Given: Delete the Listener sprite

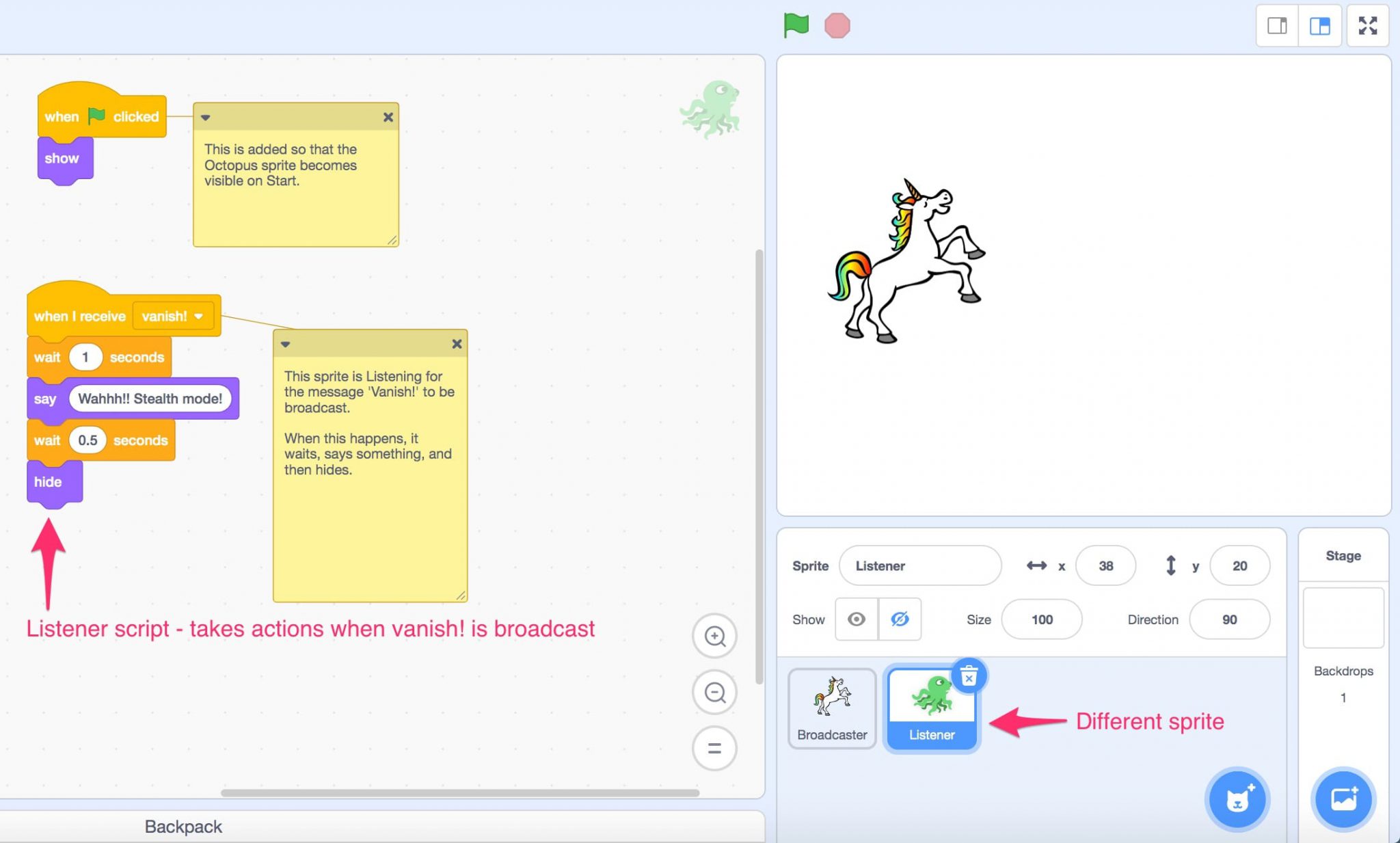Looking at the screenshot, I should pyautogui.click(x=969, y=675).
